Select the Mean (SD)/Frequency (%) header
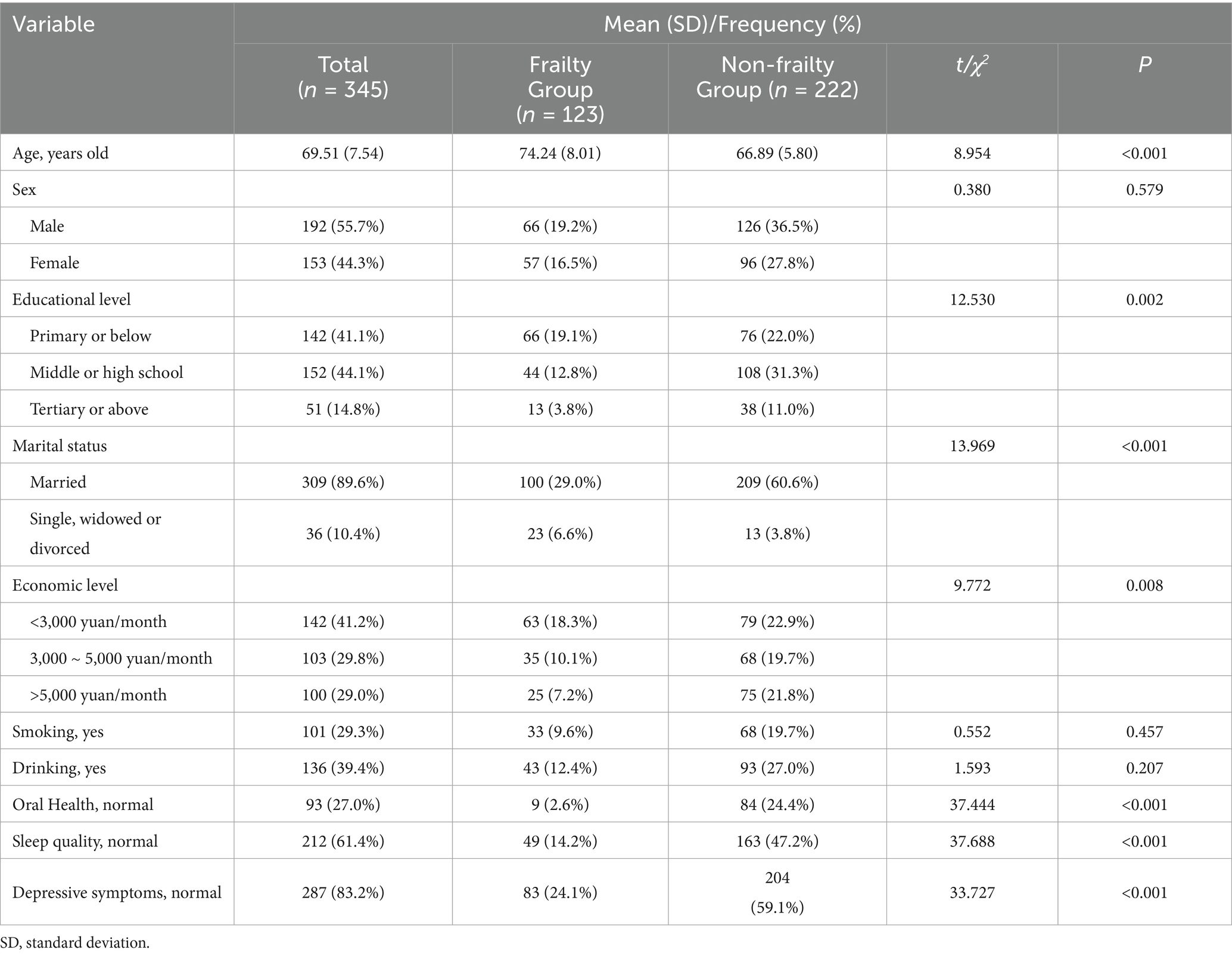The height and width of the screenshot is (956, 1232). 732,24
